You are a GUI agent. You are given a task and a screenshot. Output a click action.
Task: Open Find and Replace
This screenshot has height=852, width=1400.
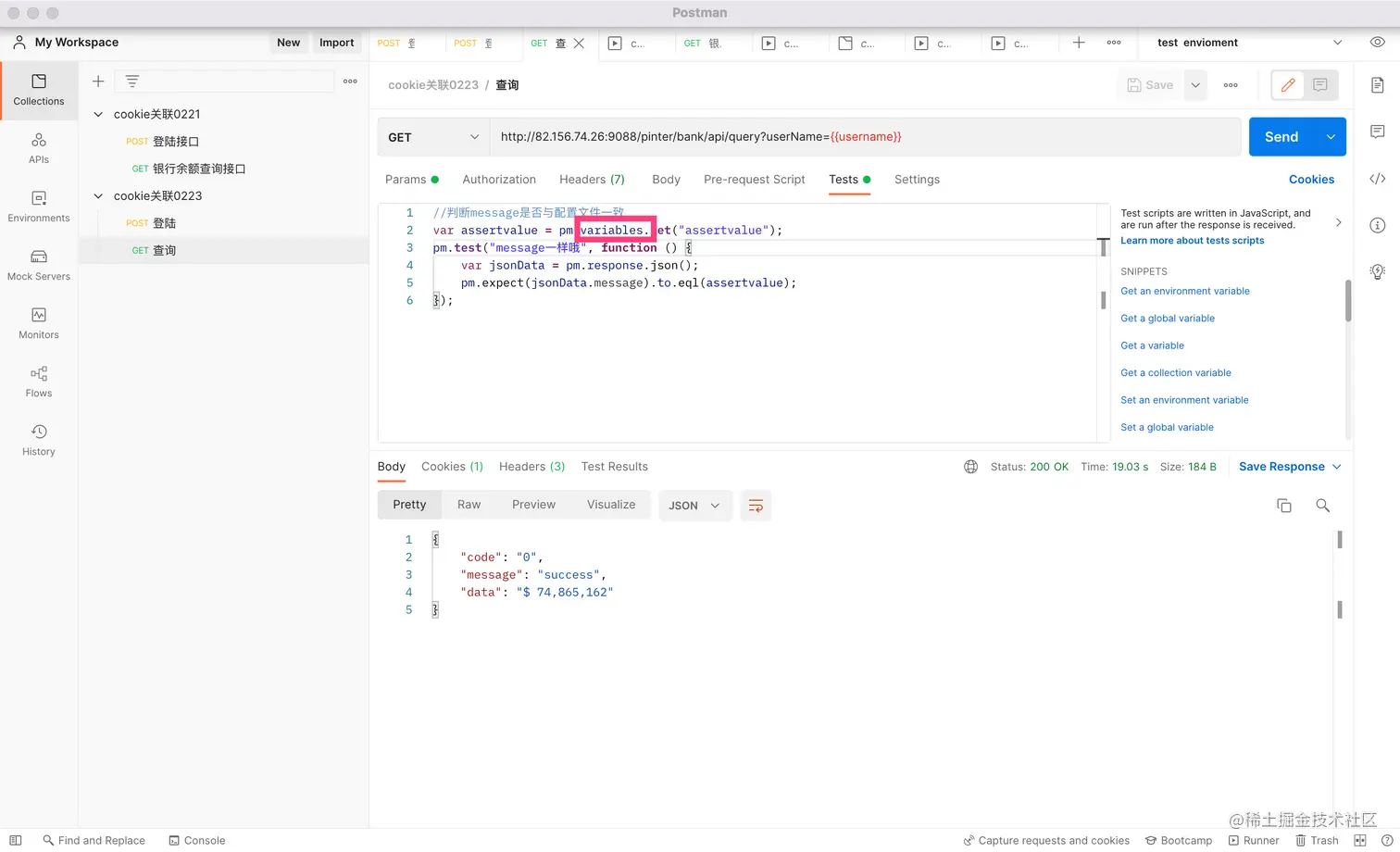(x=94, y=841)
